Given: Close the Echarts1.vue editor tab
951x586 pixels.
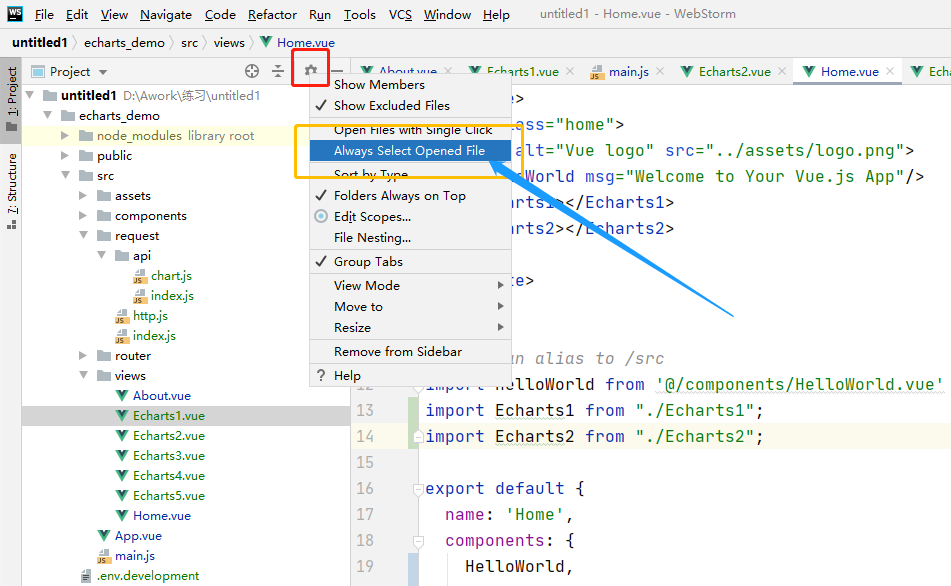Looking at the screenshot, I should point(570,72).
